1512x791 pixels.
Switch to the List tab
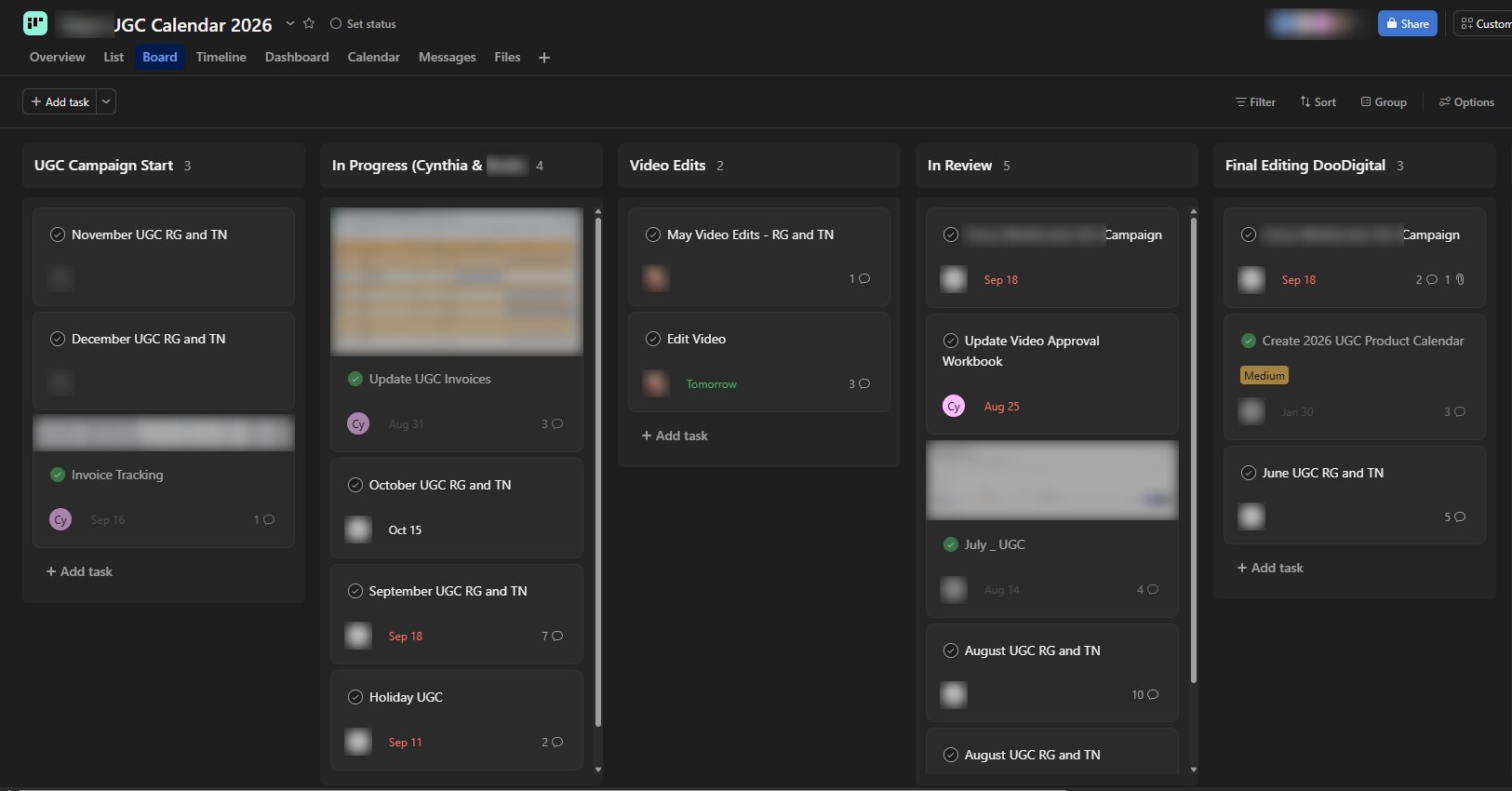coord(114,57)
